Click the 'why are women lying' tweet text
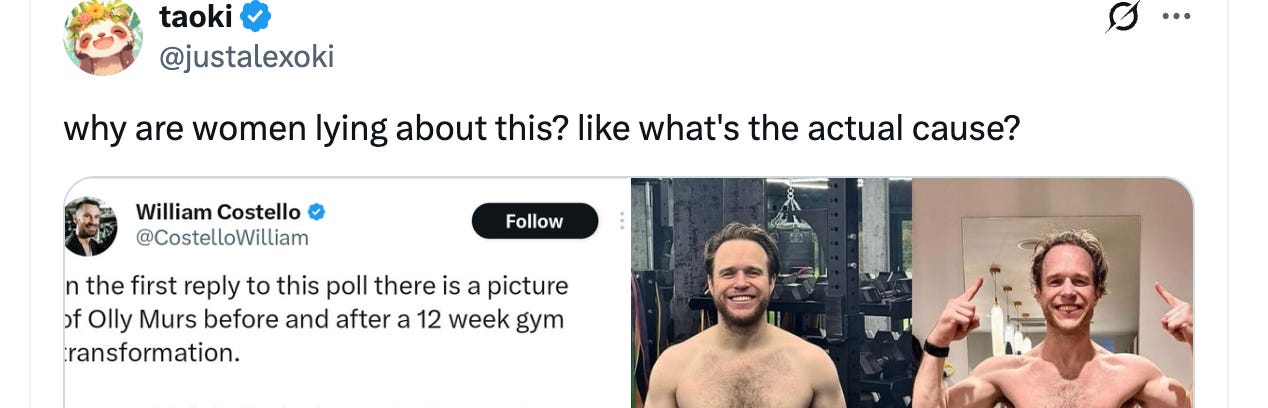Screen dimensions: 1268x408 coord(541,128)
